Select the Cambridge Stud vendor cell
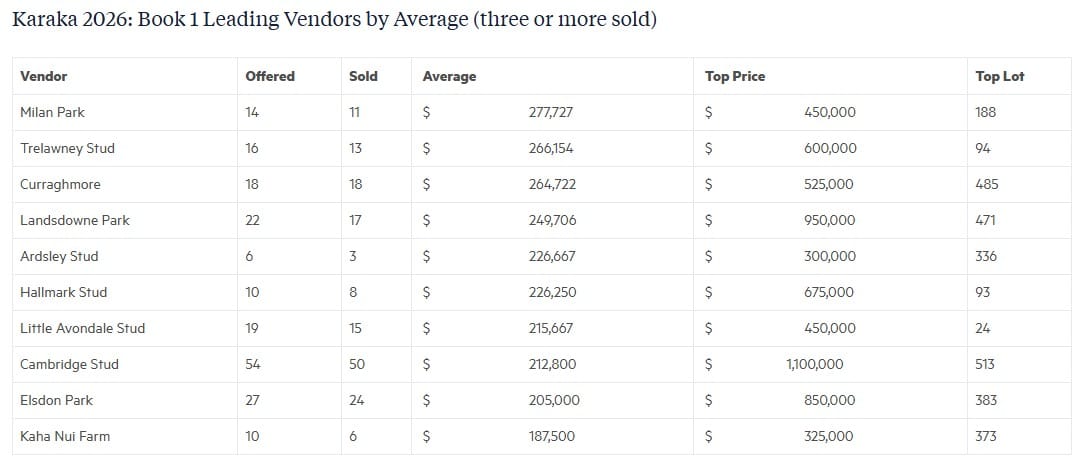The image size is (1089, 469). coord(125,365)
